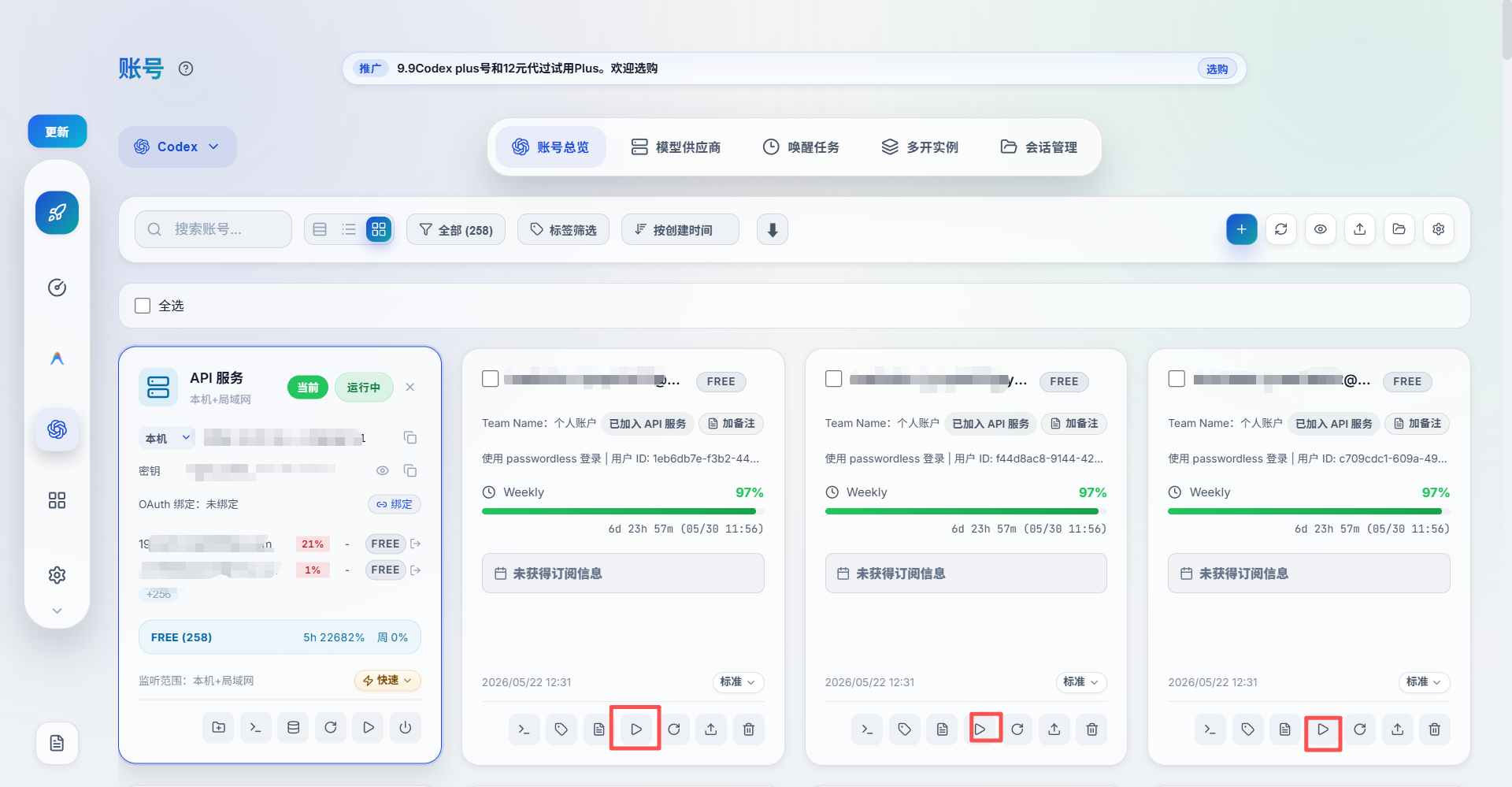Viewport: 1512px width, 787px height.
Task: Open the document log icon at sidebar bottom
Action: (57, 743)
